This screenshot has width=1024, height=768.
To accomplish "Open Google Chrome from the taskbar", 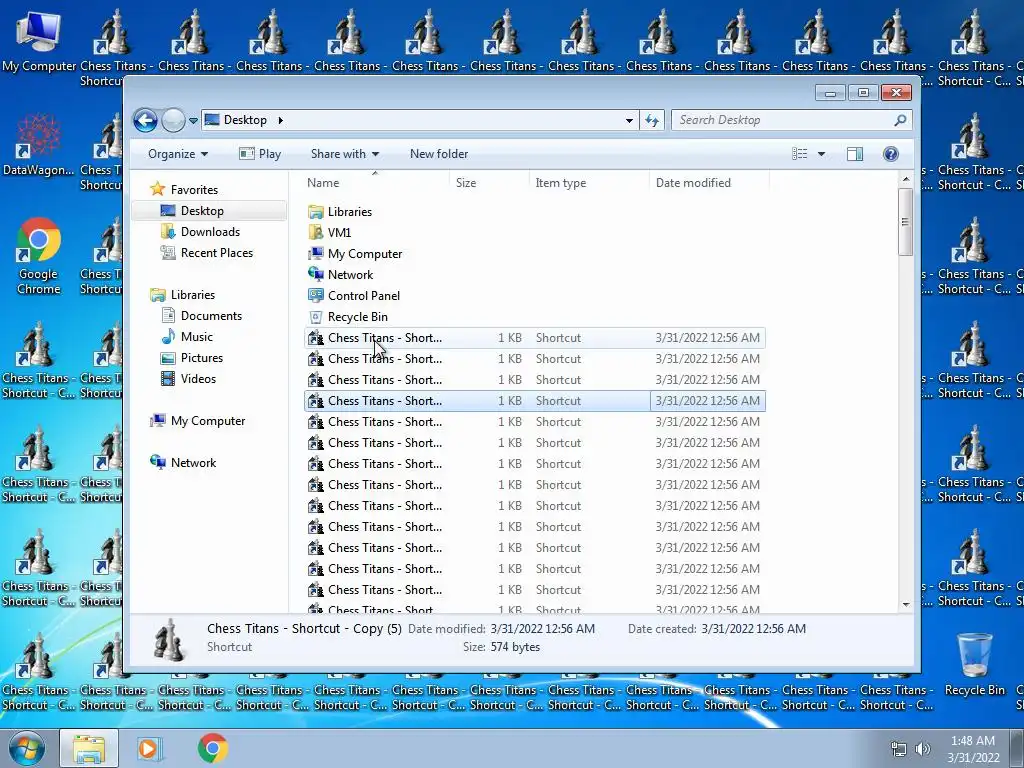I will 212,748.
